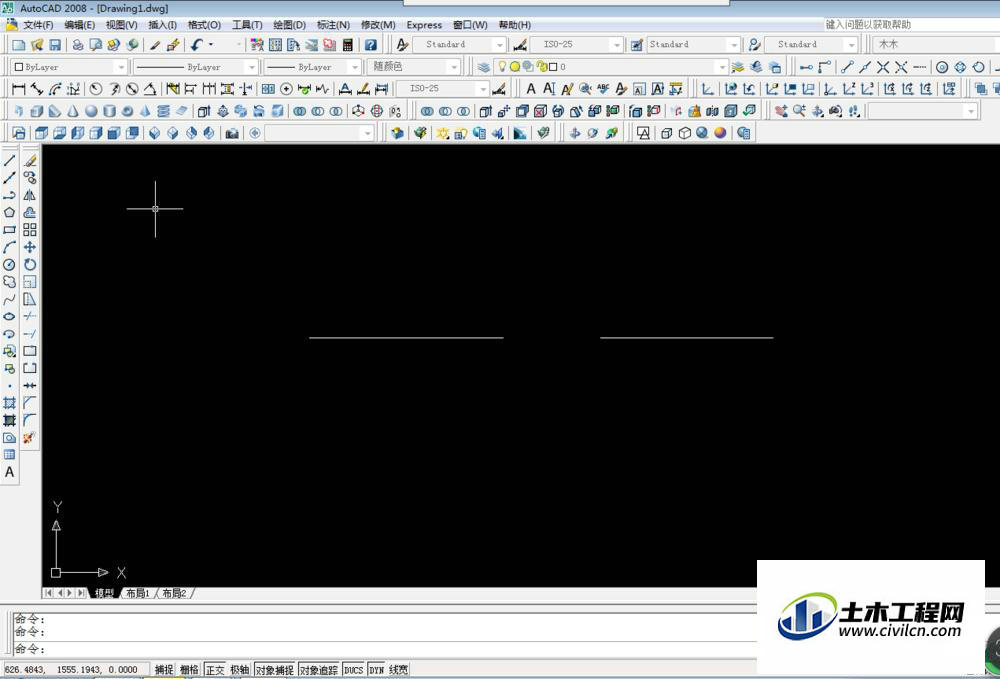
Task: Open the 修改(M) menu
Action: [378, 25]
